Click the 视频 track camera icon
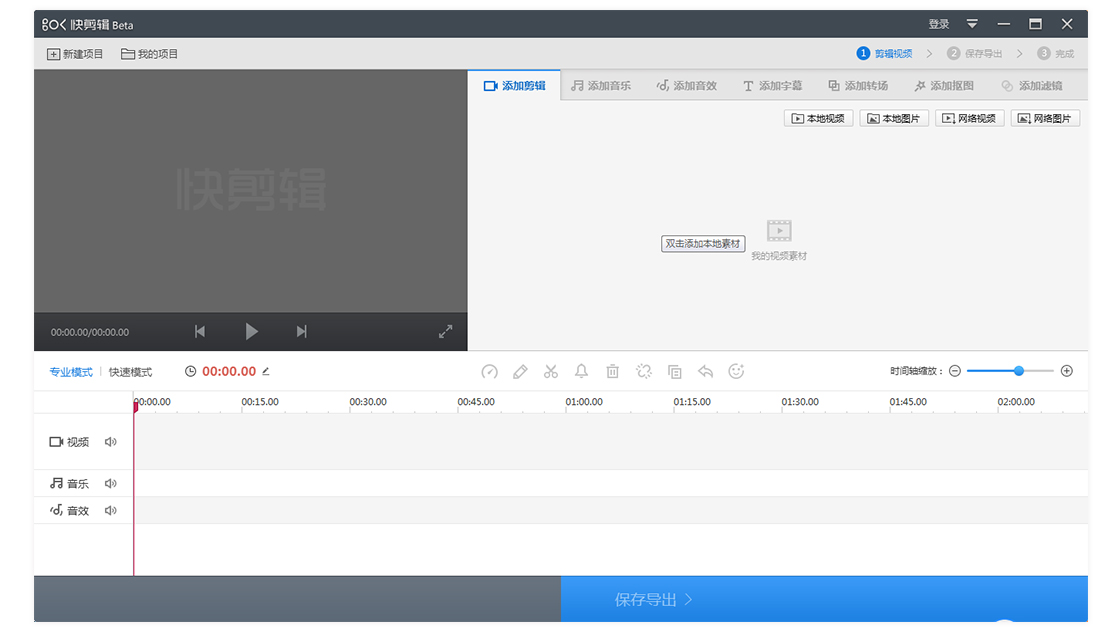This screenshot has width=1120, height=628. click(x=56, y=442)
